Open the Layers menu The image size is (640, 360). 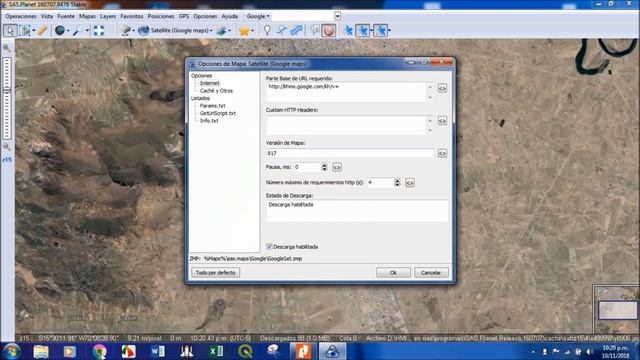click(x=108, y=16)
